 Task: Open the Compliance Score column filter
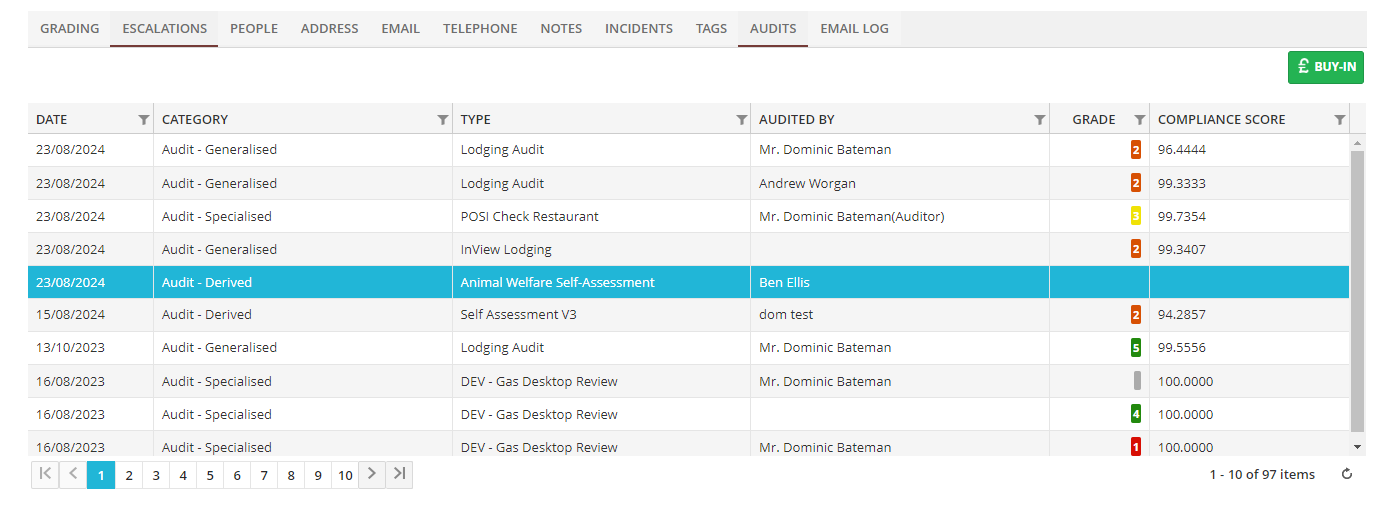(x=1339, y=120)
